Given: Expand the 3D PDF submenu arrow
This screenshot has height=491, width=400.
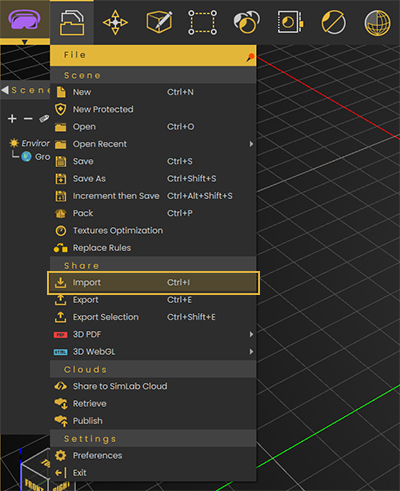Looking at the screenshot, I should (251, 334).
